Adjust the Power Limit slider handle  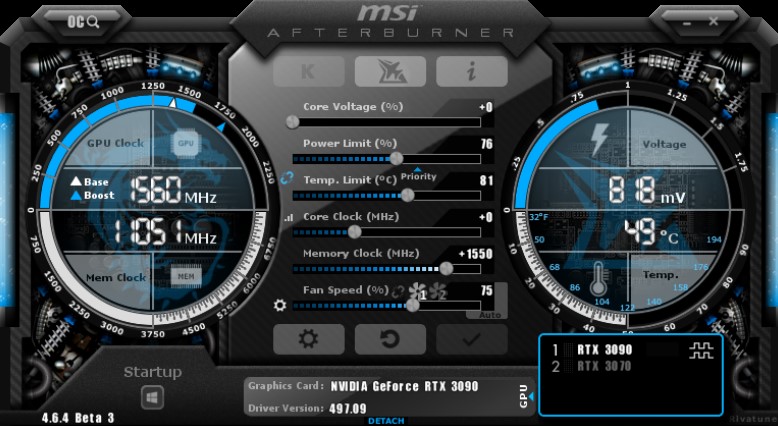click(x=396, y=159)
